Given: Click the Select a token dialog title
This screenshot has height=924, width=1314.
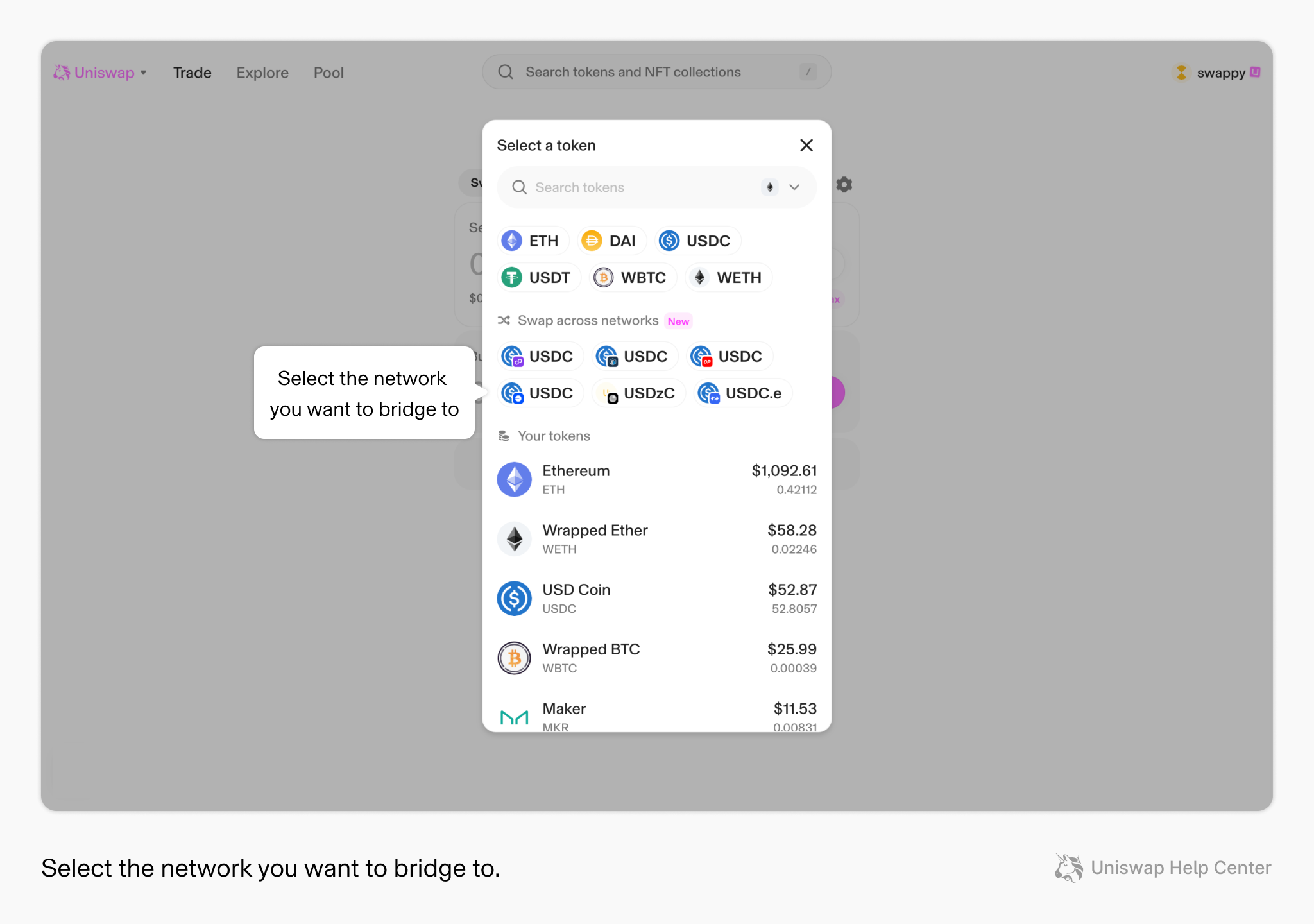Looking at the screenshot, I should click(x=546, y=145).
